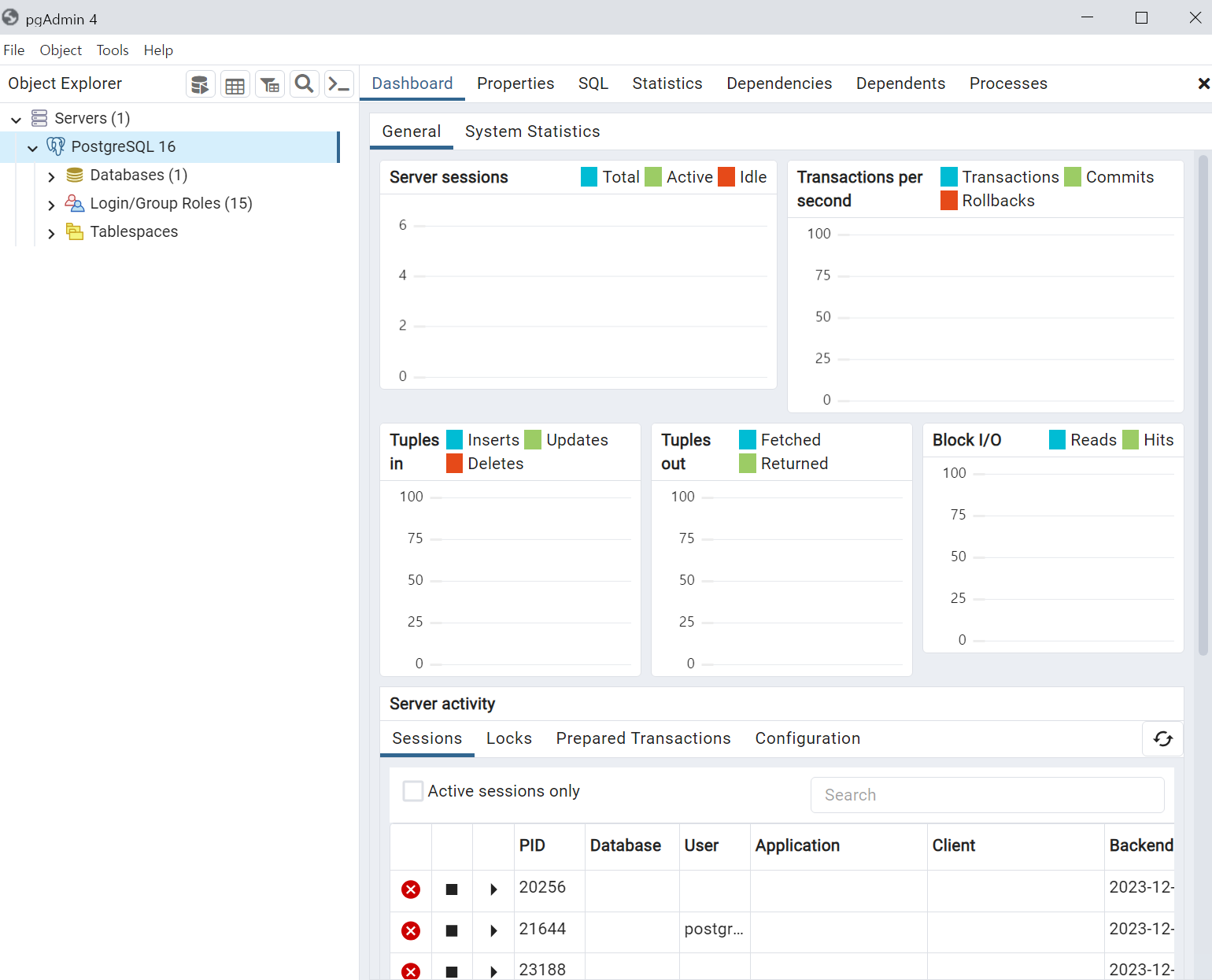Expand details row for PID 23188
1212x980 pixels.
pyautogui.click(x=493, y=972)
